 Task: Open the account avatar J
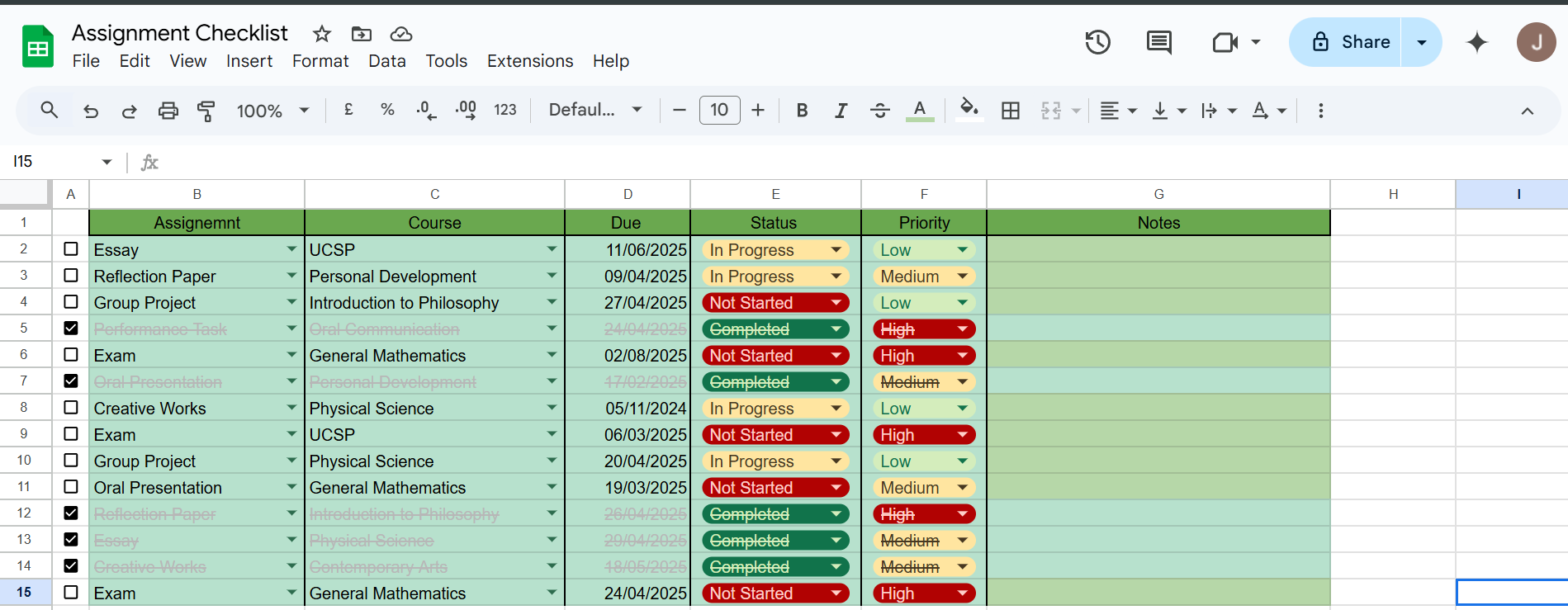pyautogui.click(x=1537, y=42)
